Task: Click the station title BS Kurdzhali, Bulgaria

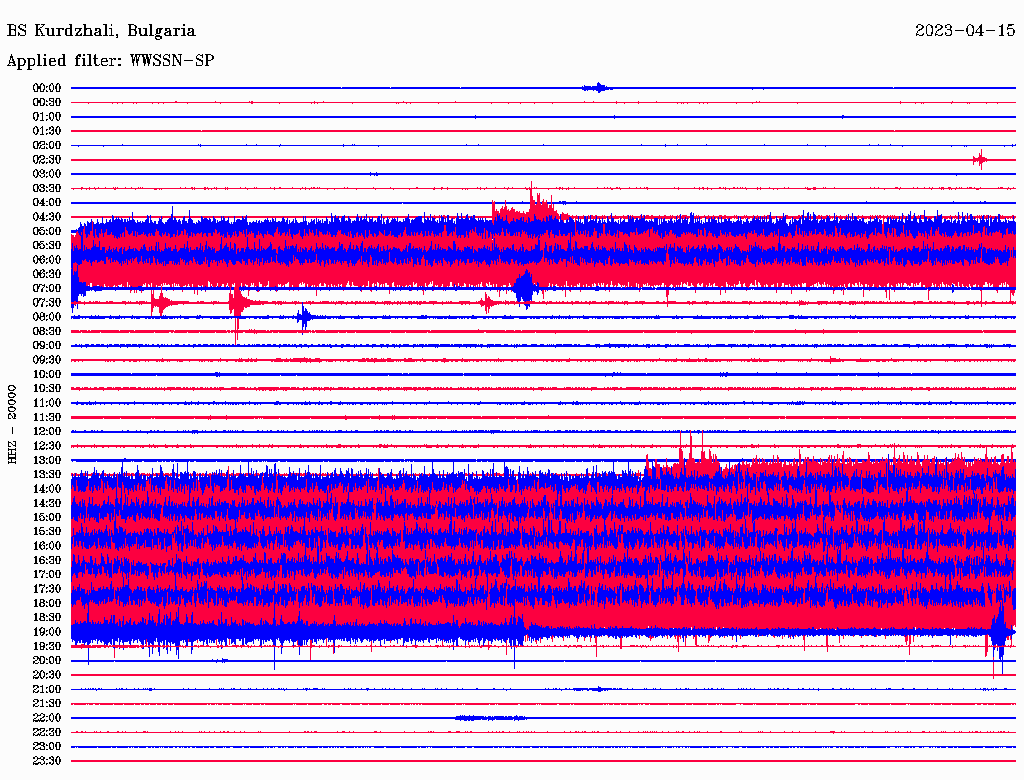Action: (101, 31)
